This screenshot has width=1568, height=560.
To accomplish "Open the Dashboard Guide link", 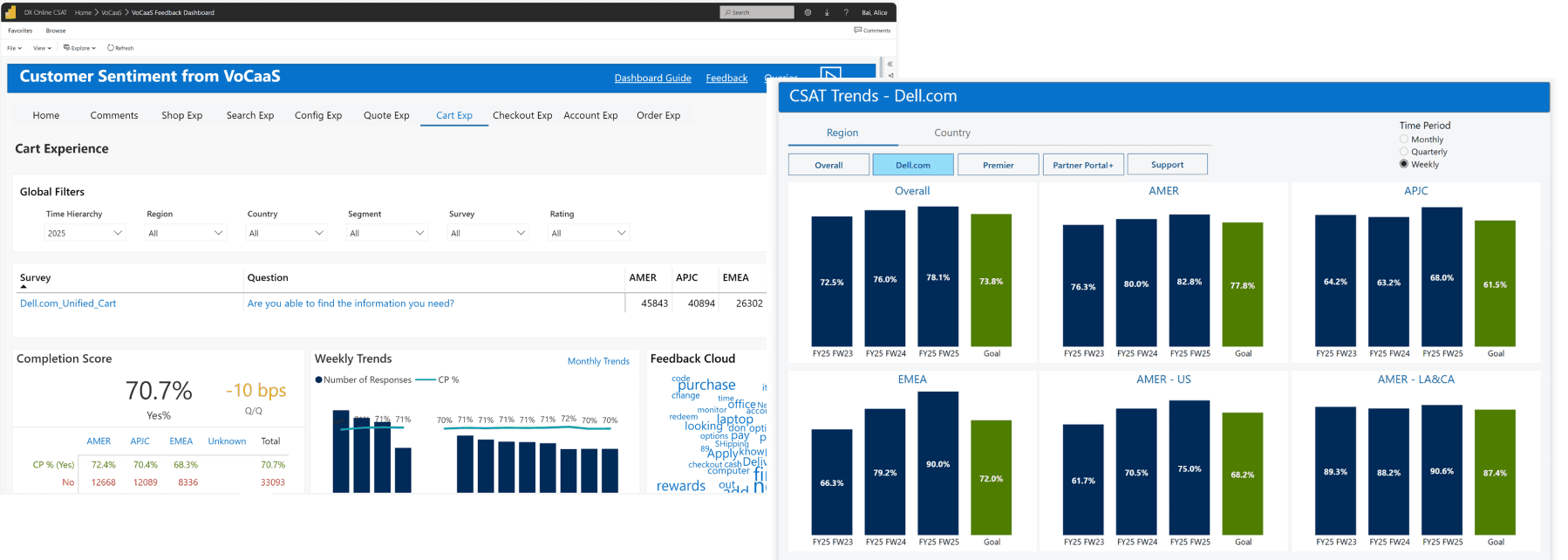I will [x=653, y=78].
